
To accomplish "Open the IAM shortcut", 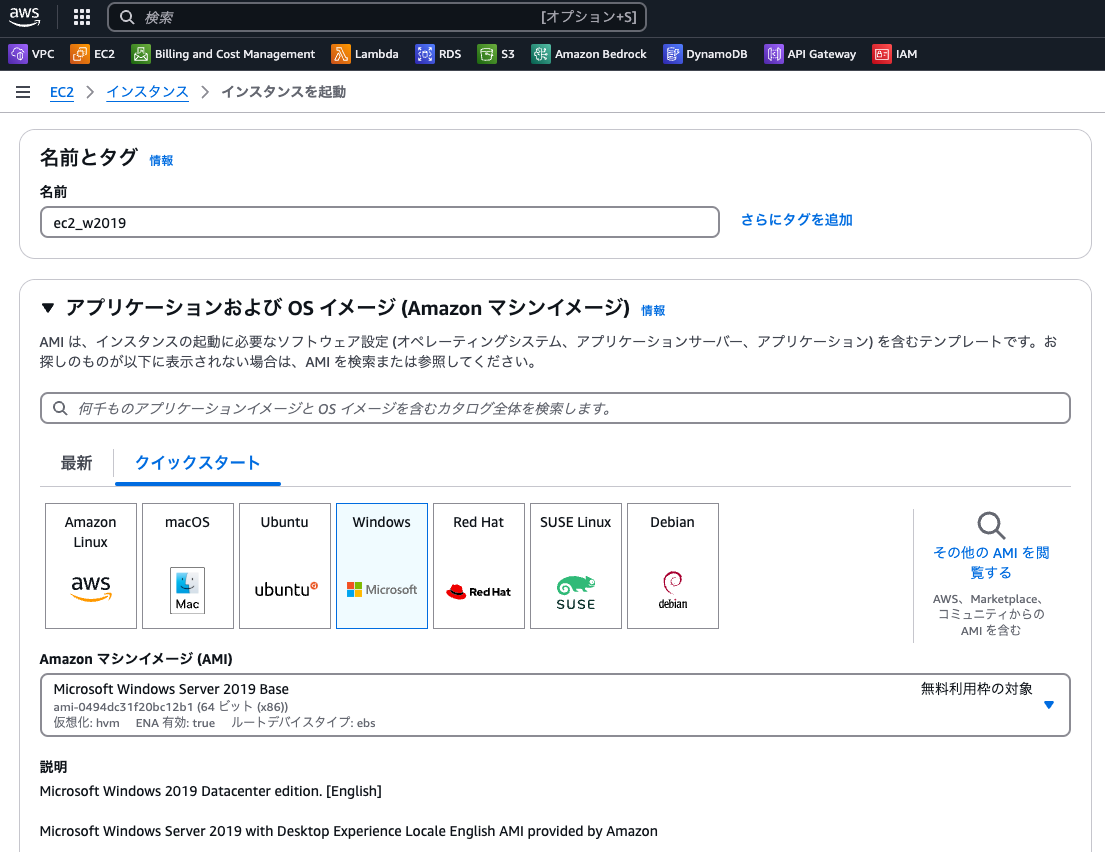I will [x=895, y=54].
